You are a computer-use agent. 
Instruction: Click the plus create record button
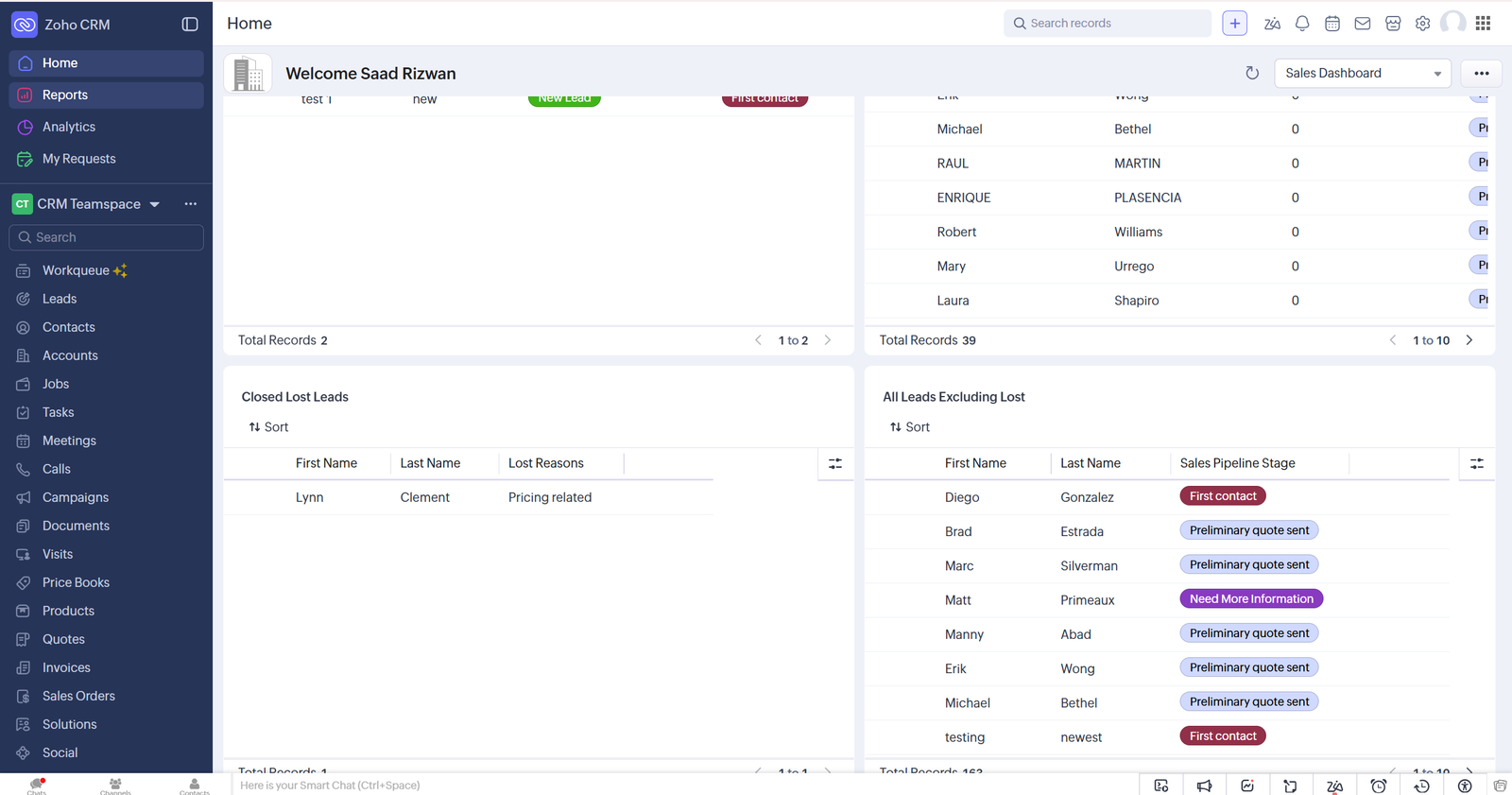pyautogui.click(x=1235, y=24)
